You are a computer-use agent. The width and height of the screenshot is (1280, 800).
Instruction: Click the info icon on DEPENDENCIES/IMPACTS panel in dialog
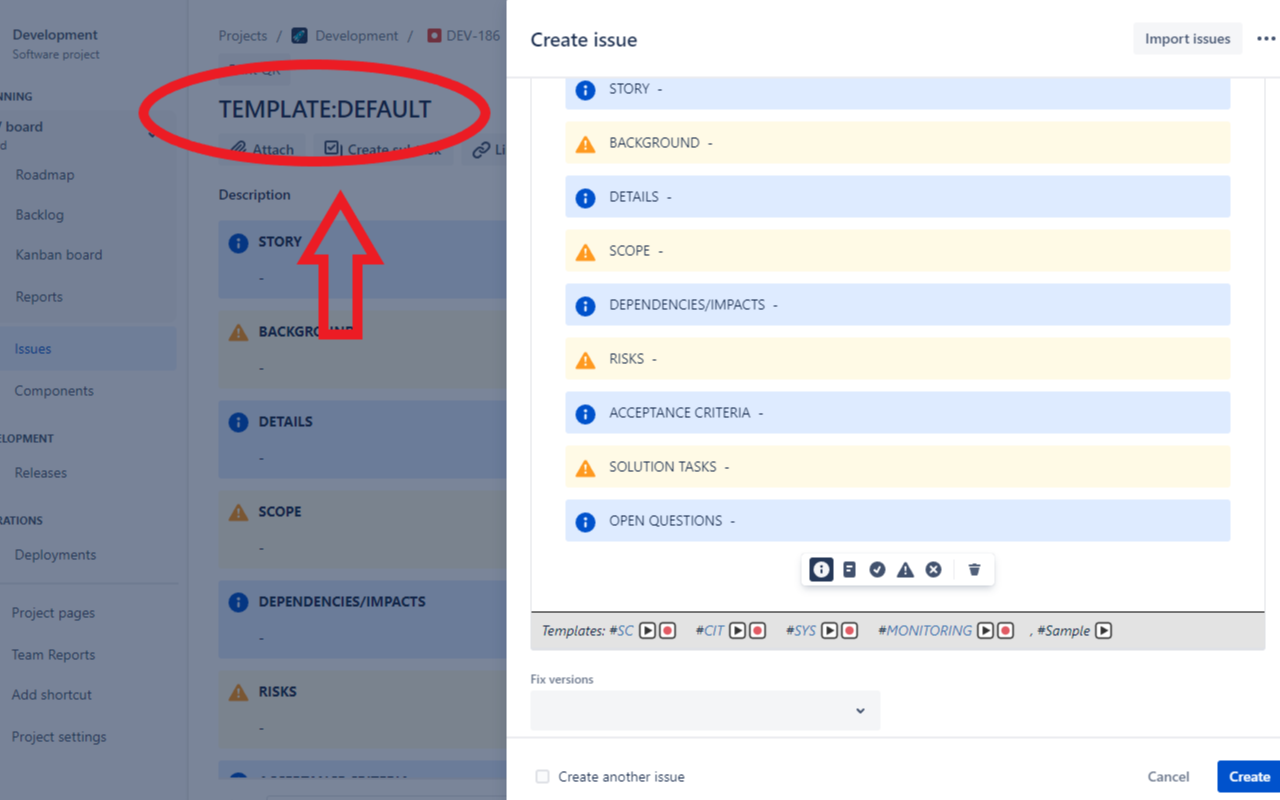tap(586, 306)
